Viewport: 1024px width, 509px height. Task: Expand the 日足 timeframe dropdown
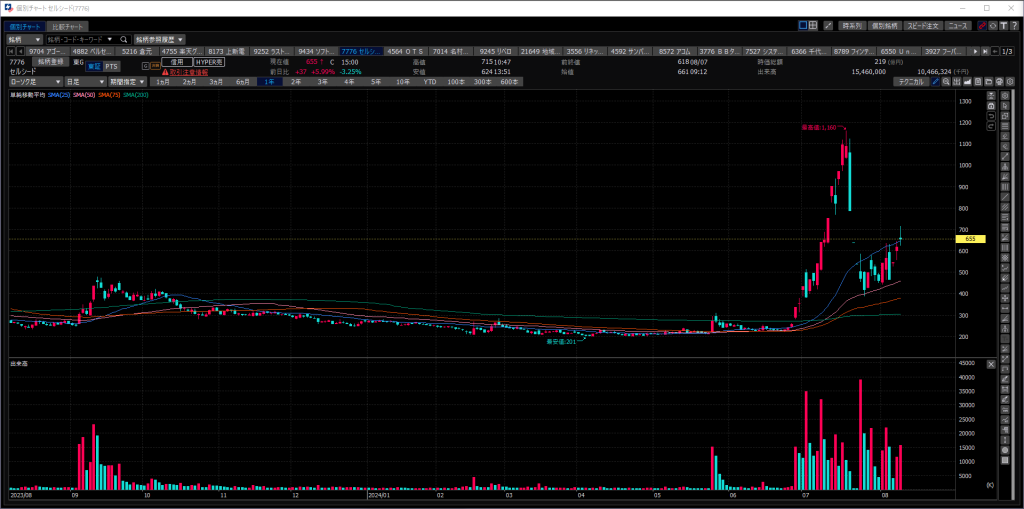coord(85,82)
